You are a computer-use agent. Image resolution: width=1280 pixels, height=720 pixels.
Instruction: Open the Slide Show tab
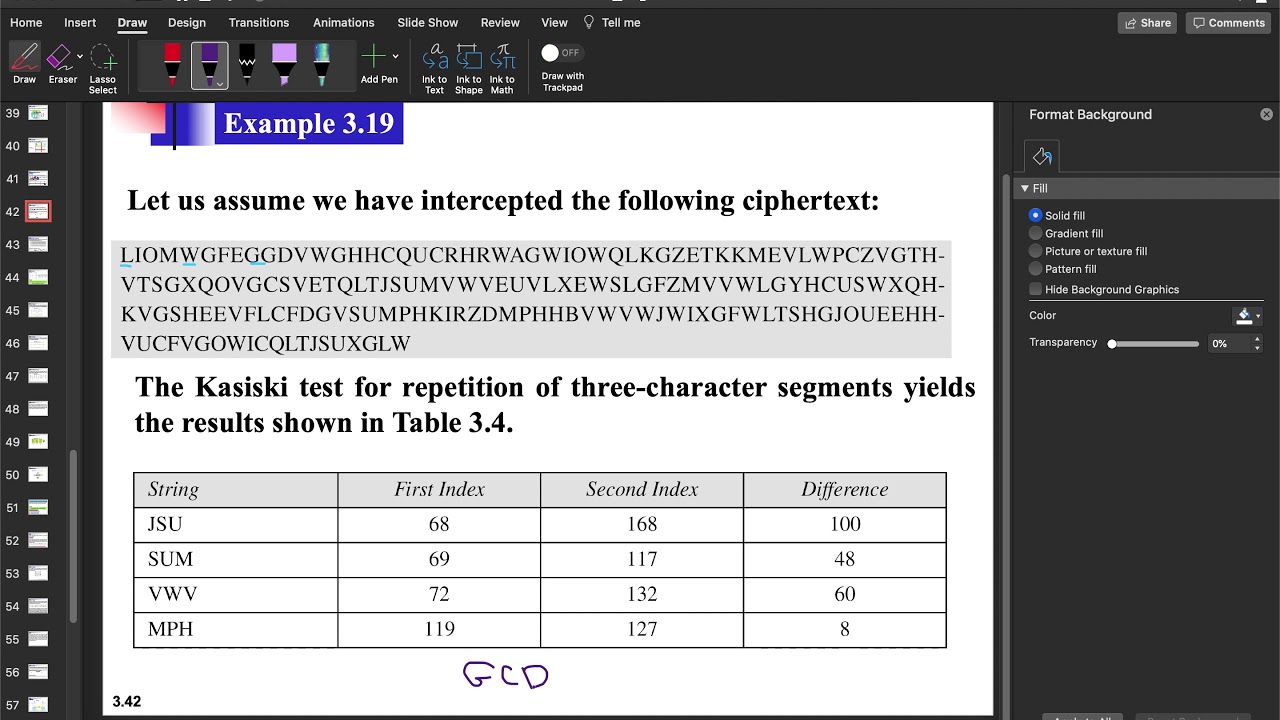click(428, 22)
